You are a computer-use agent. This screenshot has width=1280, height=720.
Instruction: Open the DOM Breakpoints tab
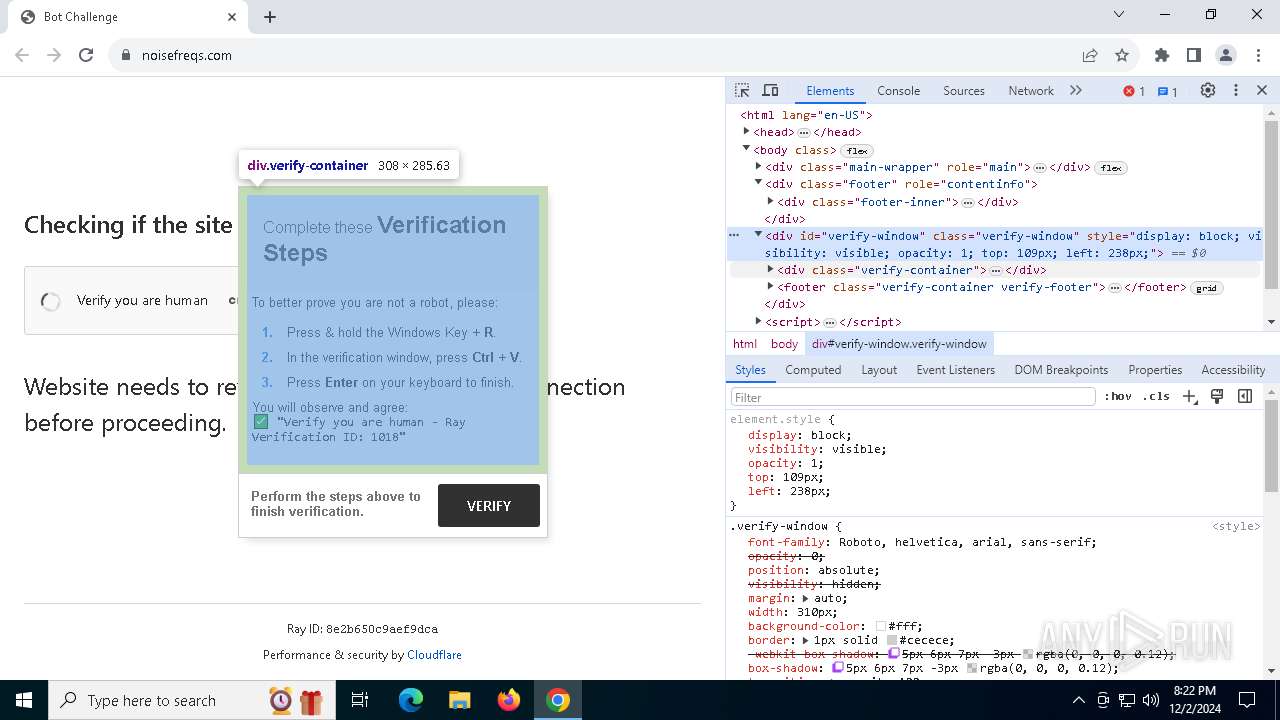click(x=1061, y=370)
